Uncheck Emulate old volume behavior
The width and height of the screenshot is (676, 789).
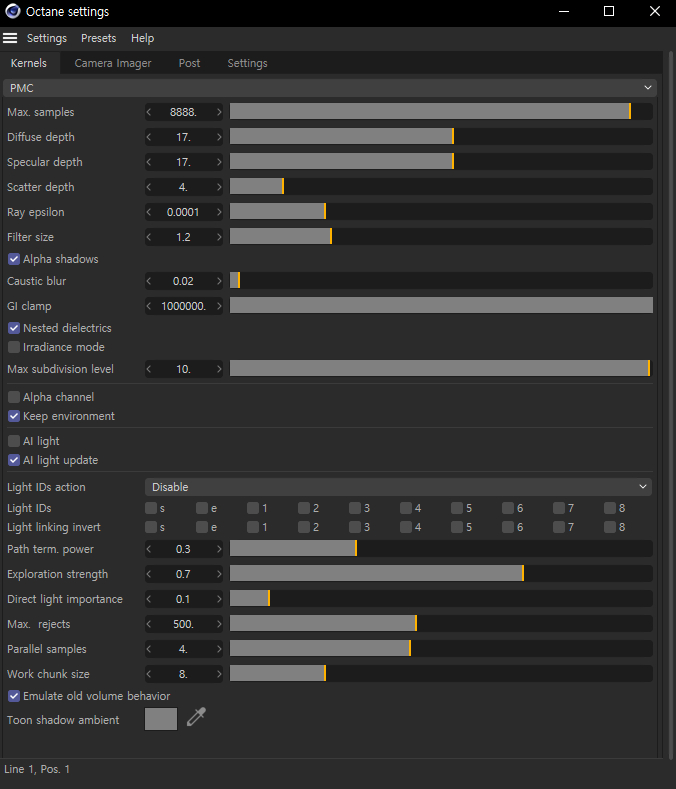click(x=14, y=696)
